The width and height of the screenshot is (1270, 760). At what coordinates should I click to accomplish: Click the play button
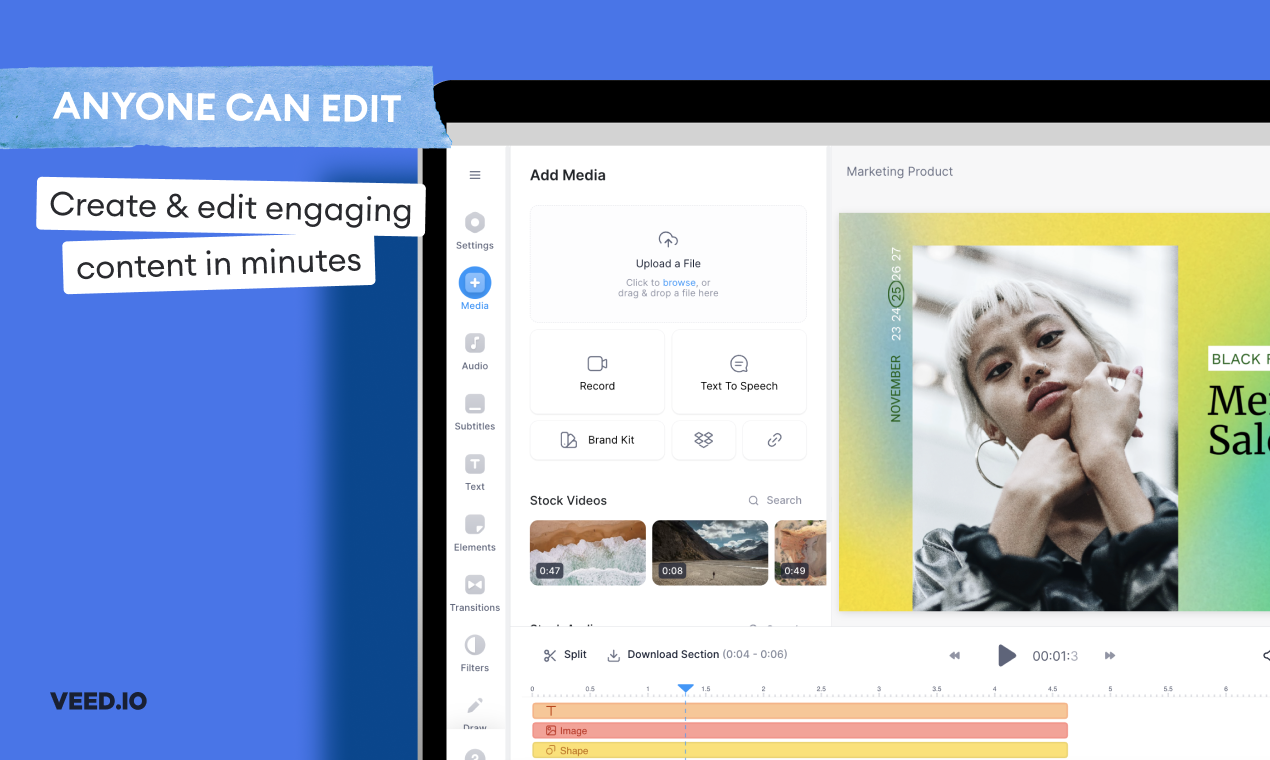1006,656
